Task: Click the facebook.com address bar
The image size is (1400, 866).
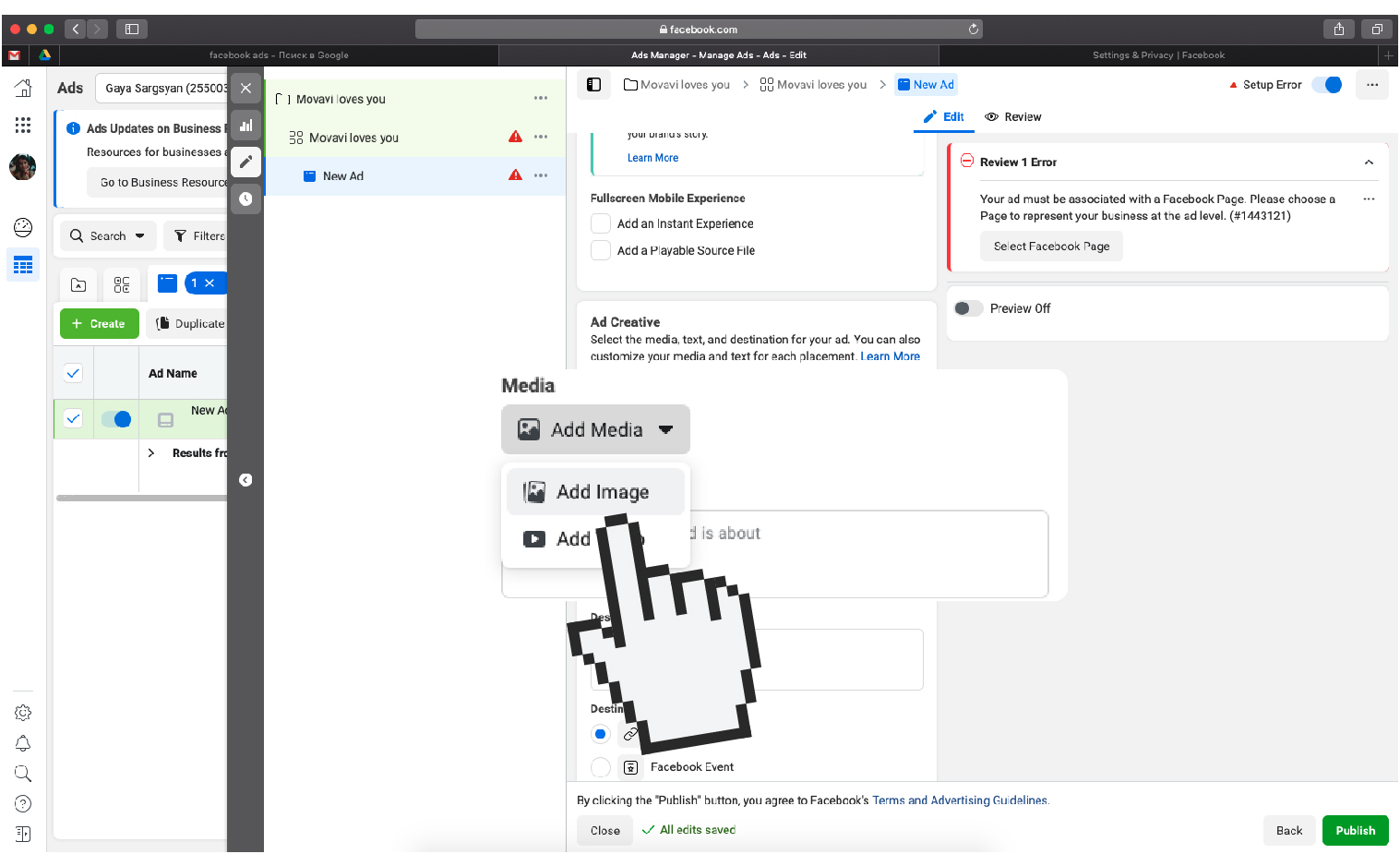Action: click(x=699, y=30)
